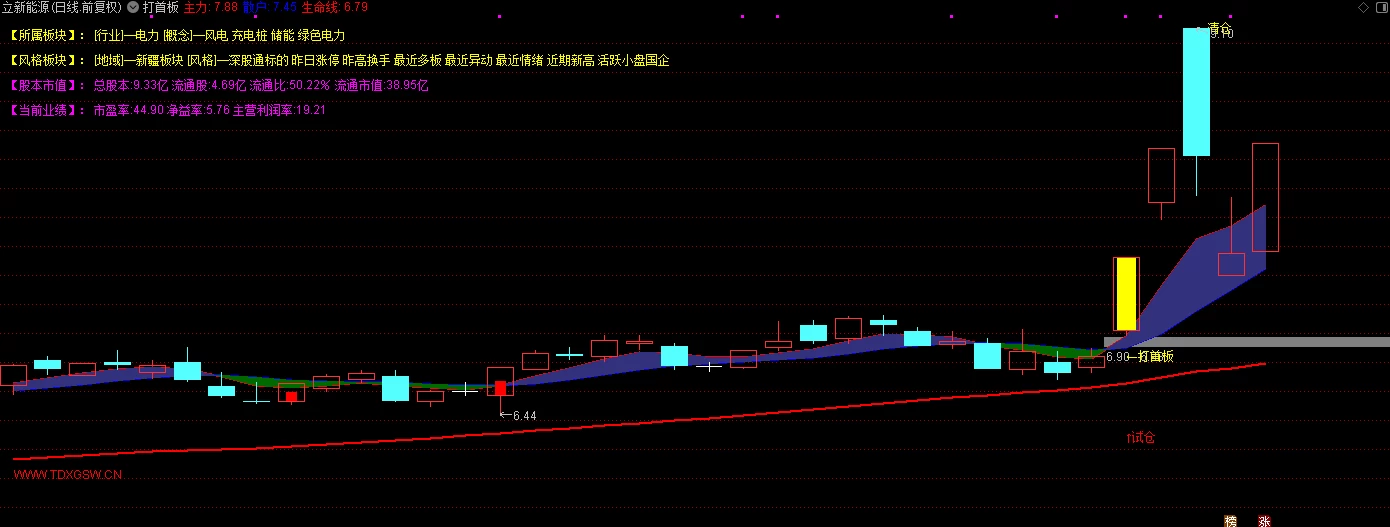Click the yellow limit-up candlestick
1390x527 pixels.
click(1126, 294)
